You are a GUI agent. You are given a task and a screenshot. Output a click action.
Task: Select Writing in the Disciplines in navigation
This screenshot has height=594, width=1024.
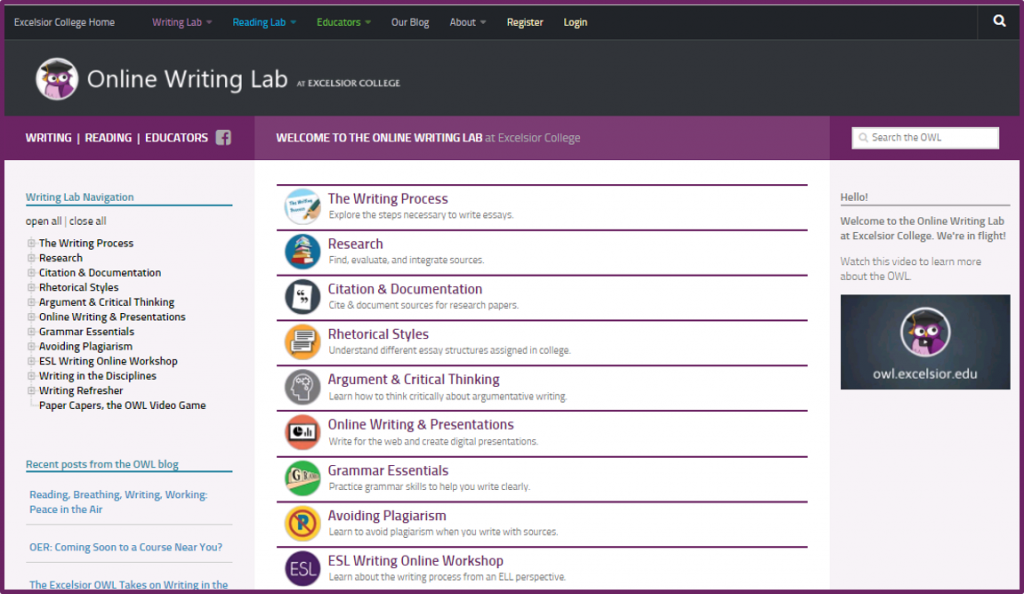pyautogui.click(x=97, y=376)
